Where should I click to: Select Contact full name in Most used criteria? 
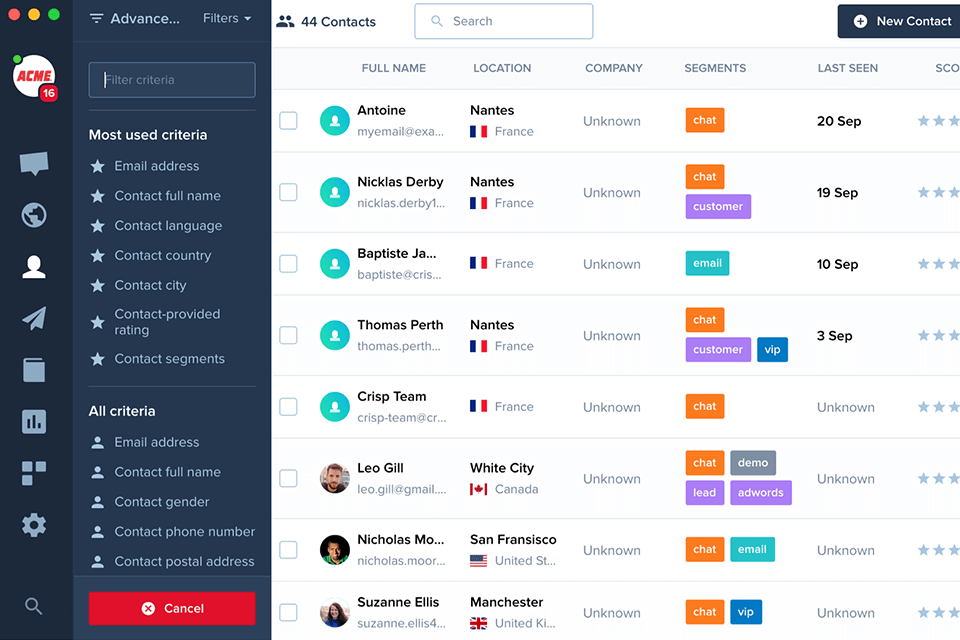pos(167,196)
